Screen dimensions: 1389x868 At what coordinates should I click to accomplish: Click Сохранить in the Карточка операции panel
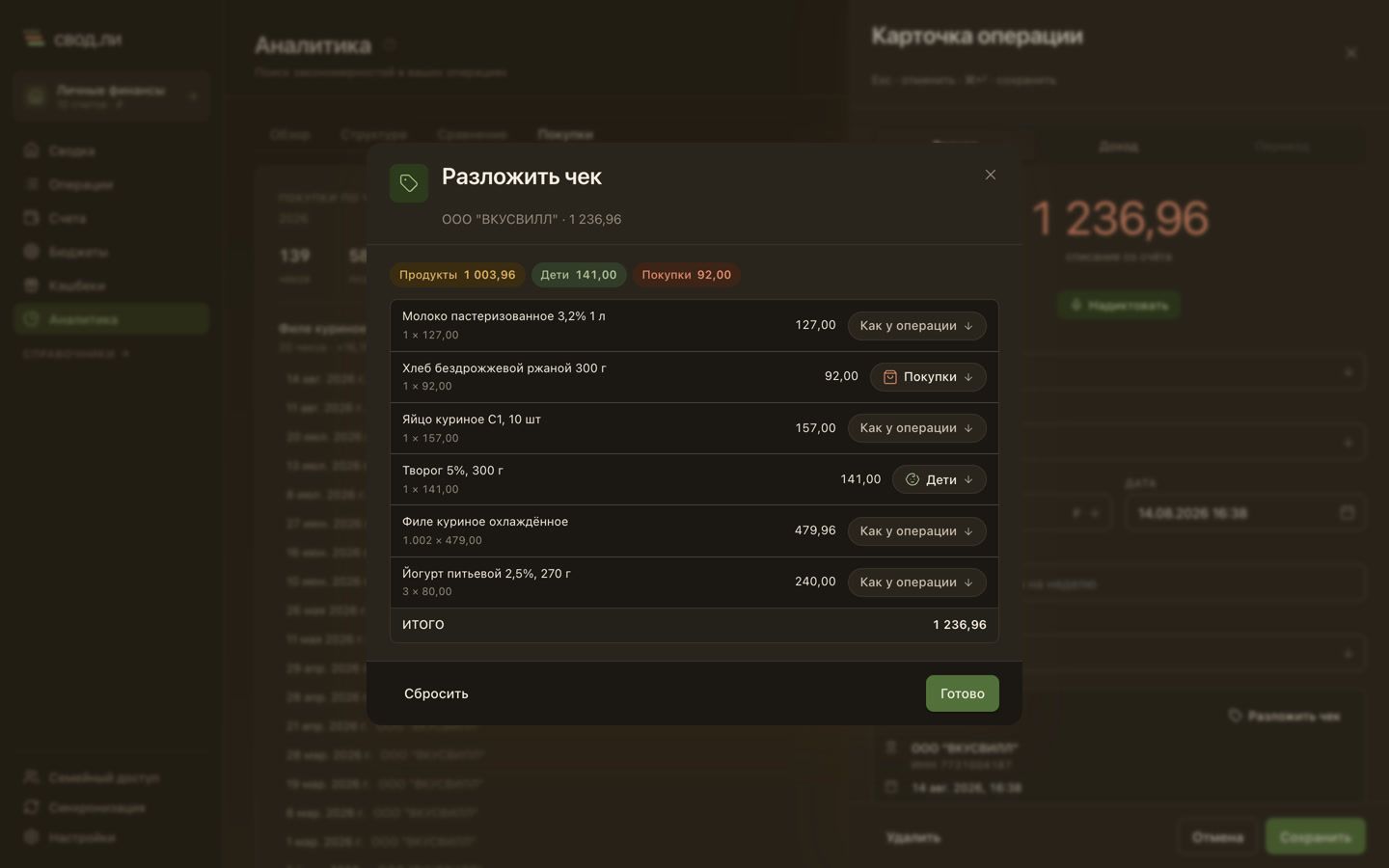tap(1316, 837)
